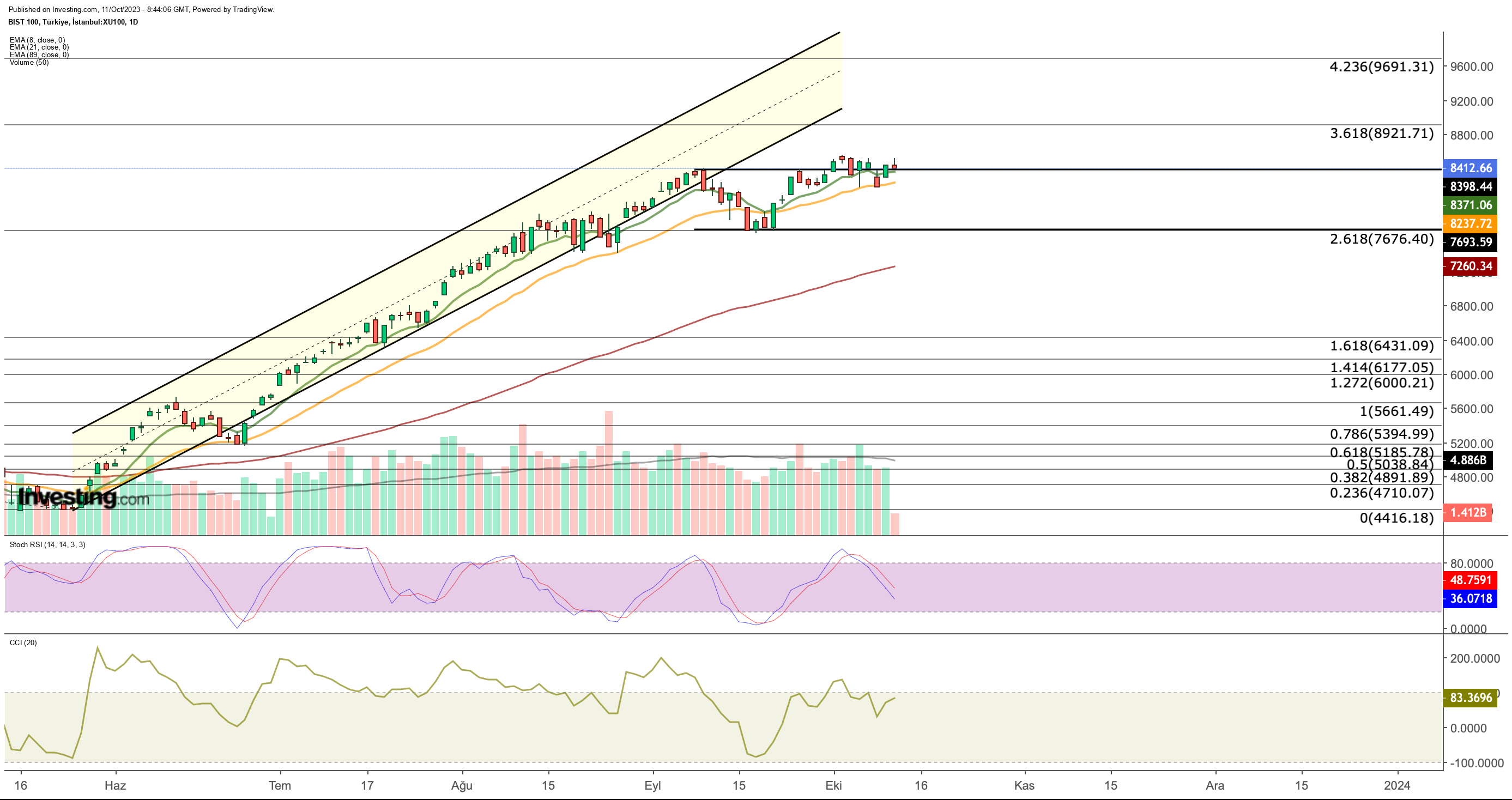Click the 8800.00 price axis label
The image size is (1512, 800).
click(1472, 136)
